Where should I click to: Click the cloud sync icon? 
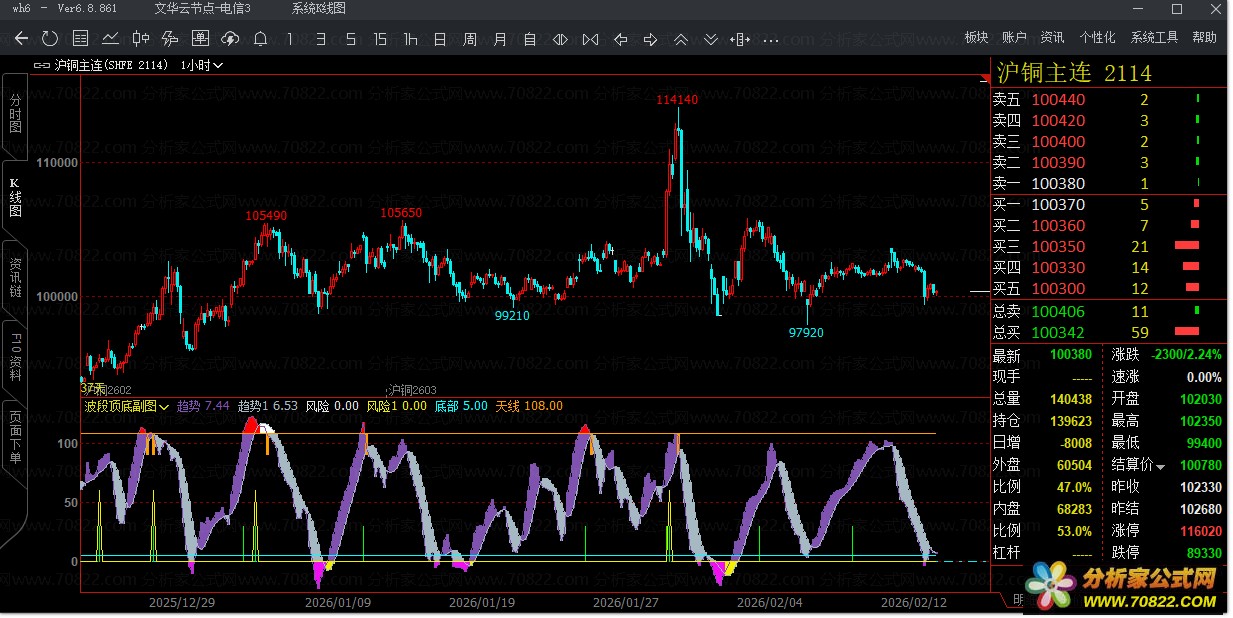click(230, 39)
